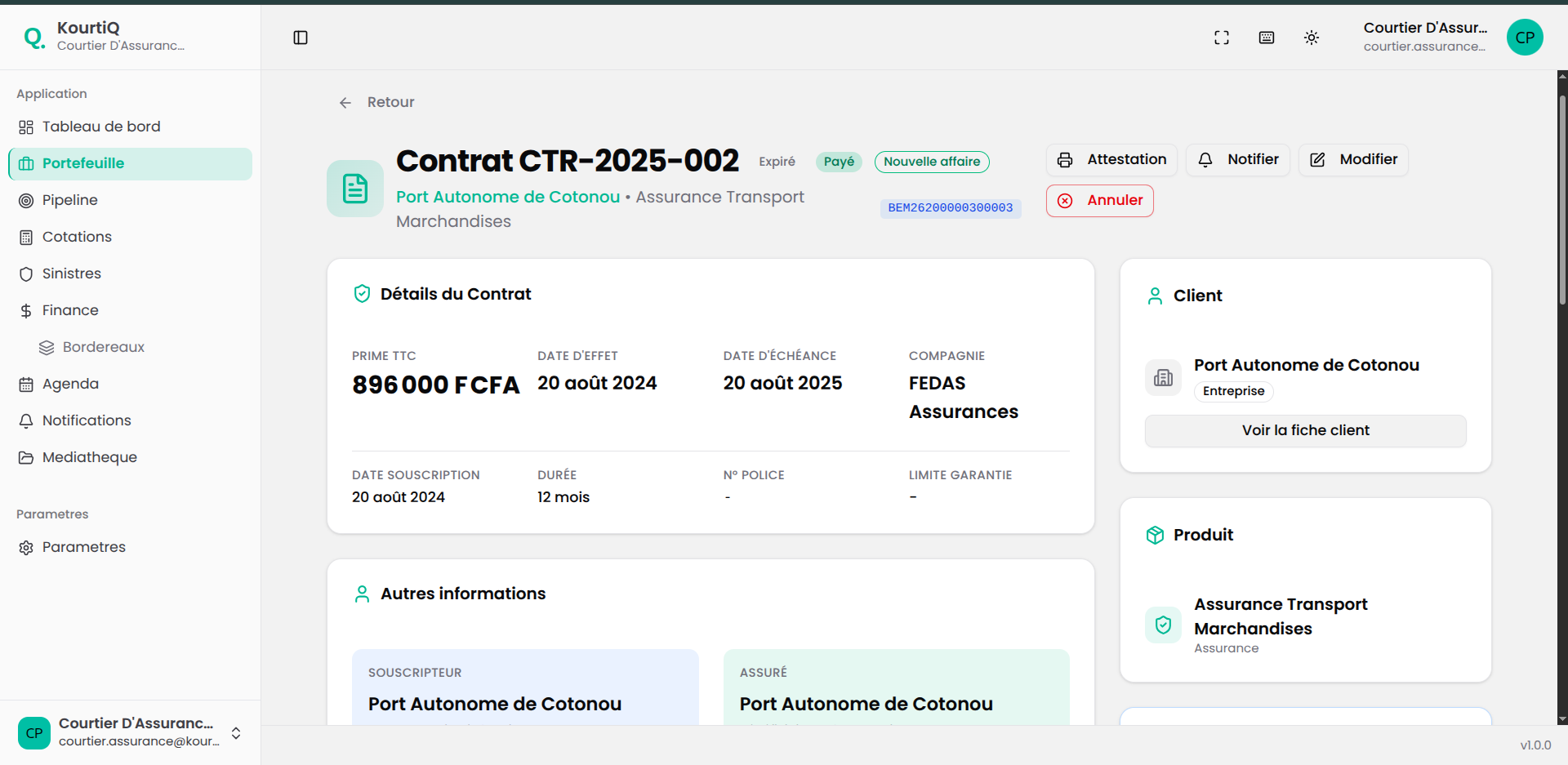The width and height of the screenshot is (1568, 765).
Task: Open the Mediatheque folder icon
Action: (x=25, y=457)
